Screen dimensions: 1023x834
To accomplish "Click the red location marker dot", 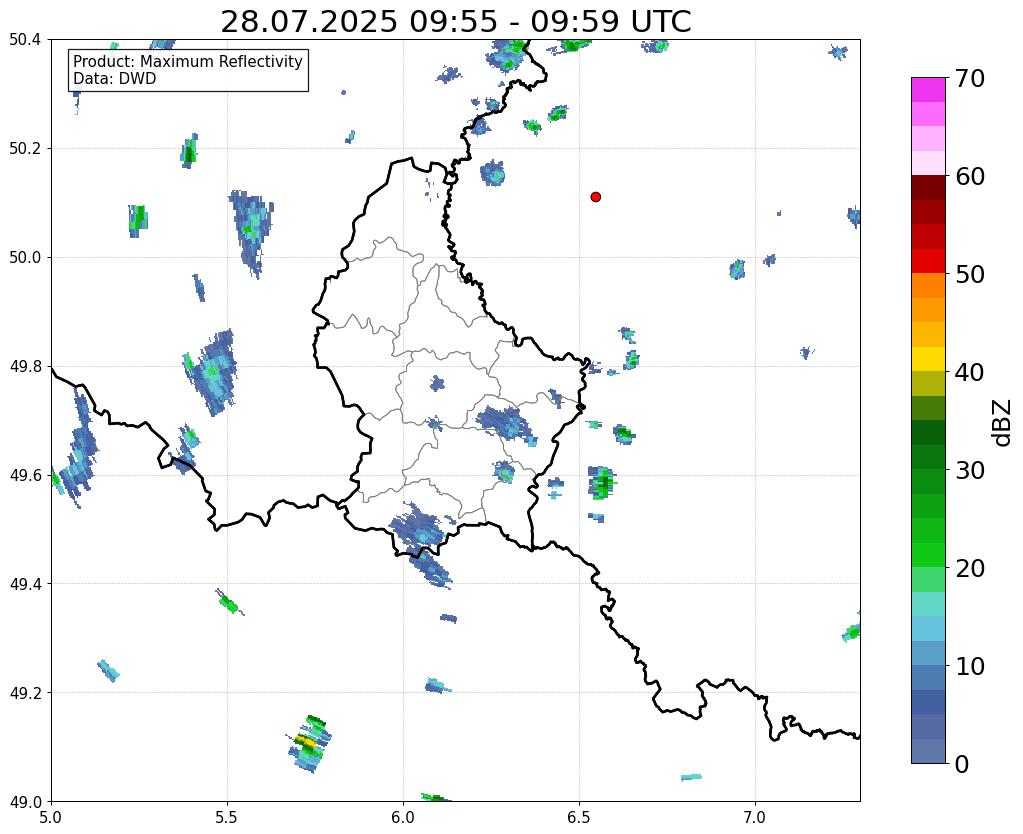I will (x=595, y=197).
